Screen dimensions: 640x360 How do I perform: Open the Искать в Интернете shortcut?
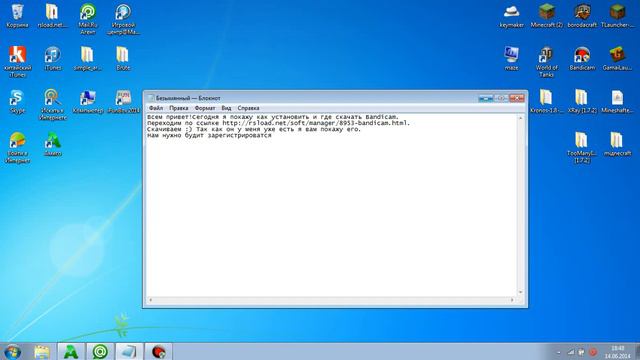pyautogui.click(x=53, y=104)
